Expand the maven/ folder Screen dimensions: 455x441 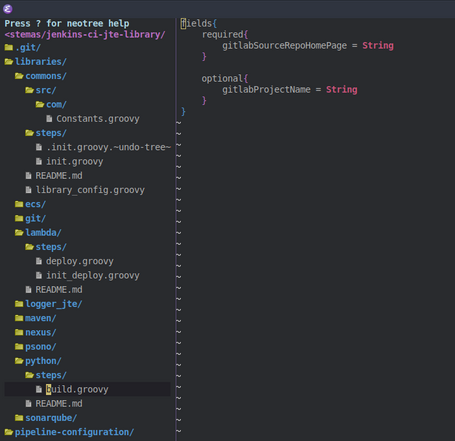pos(41,318)
